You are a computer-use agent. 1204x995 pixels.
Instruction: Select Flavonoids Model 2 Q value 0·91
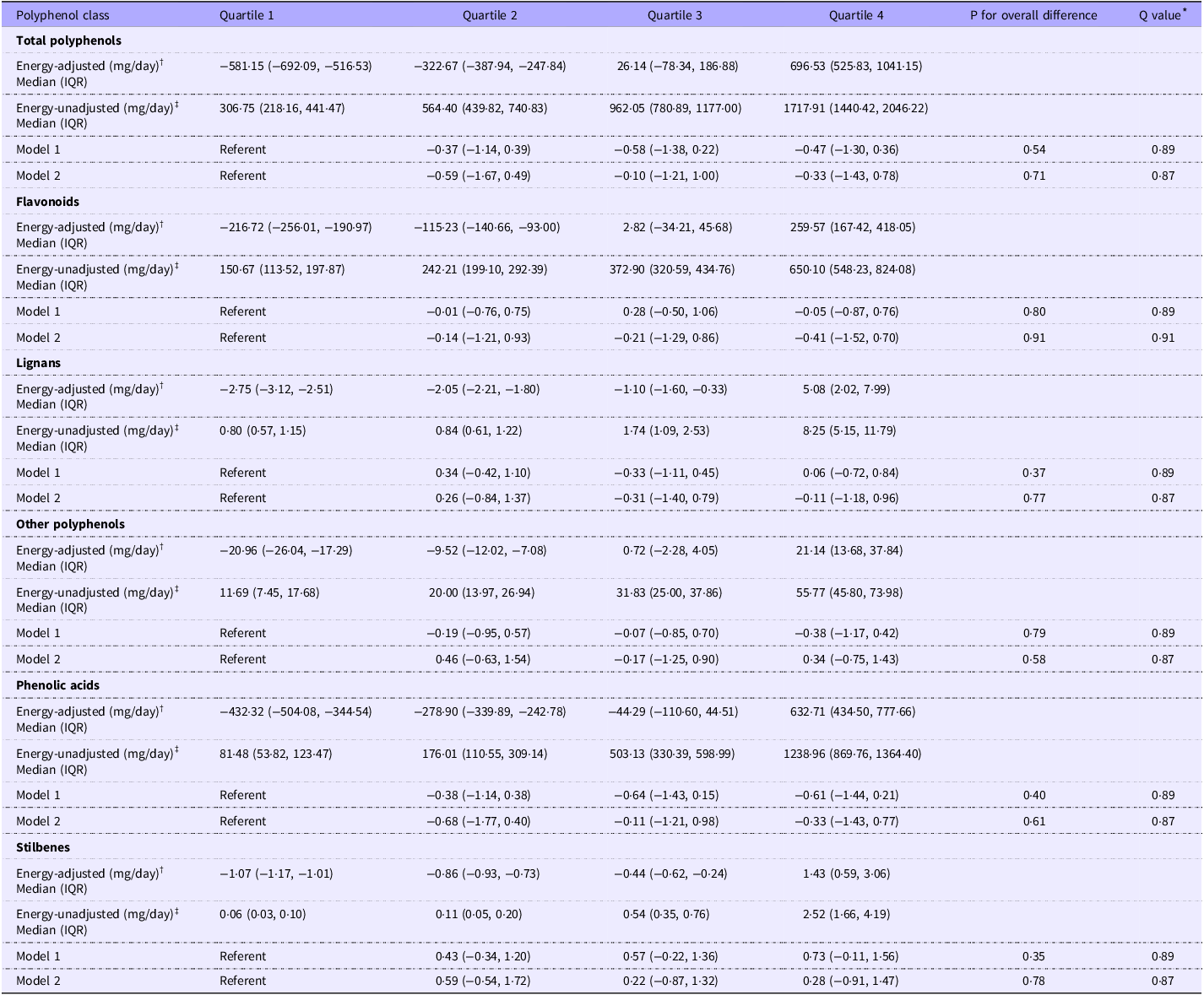click(1163, 338)
